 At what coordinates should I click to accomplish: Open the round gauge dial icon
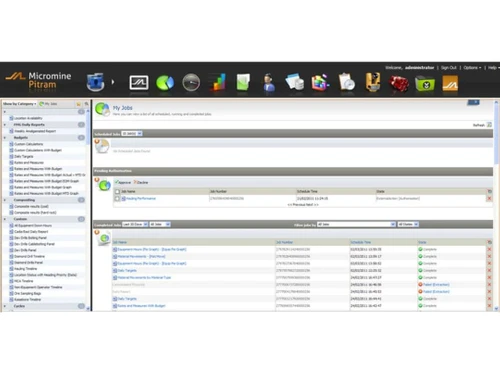click(191, 82)
